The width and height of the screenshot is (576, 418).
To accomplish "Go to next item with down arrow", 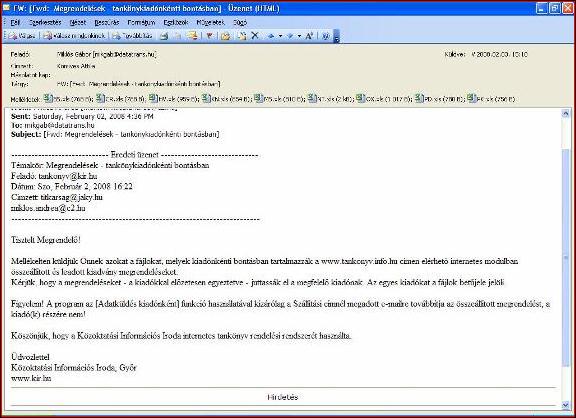I will (290, 36).
